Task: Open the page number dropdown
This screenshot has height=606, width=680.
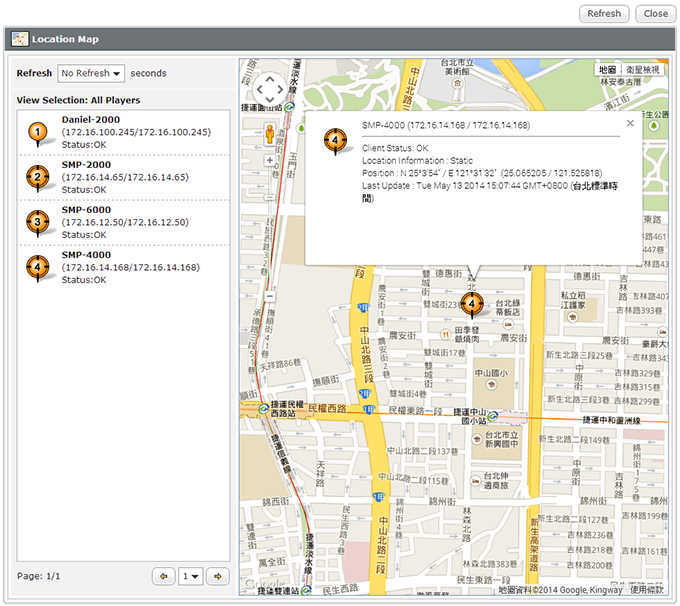Action: coord(190,576)
